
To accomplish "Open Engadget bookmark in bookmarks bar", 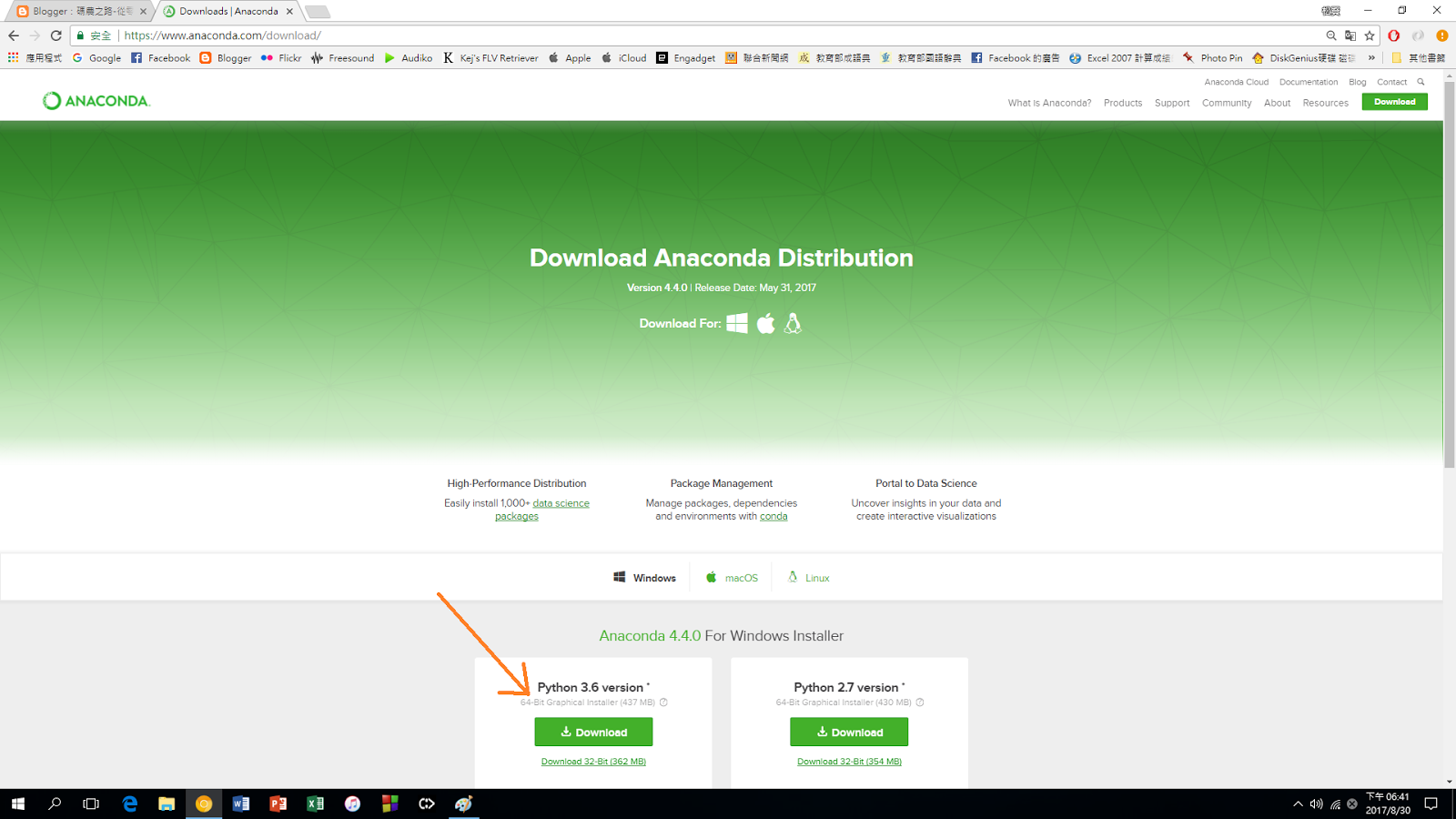I will pos(686,57).
